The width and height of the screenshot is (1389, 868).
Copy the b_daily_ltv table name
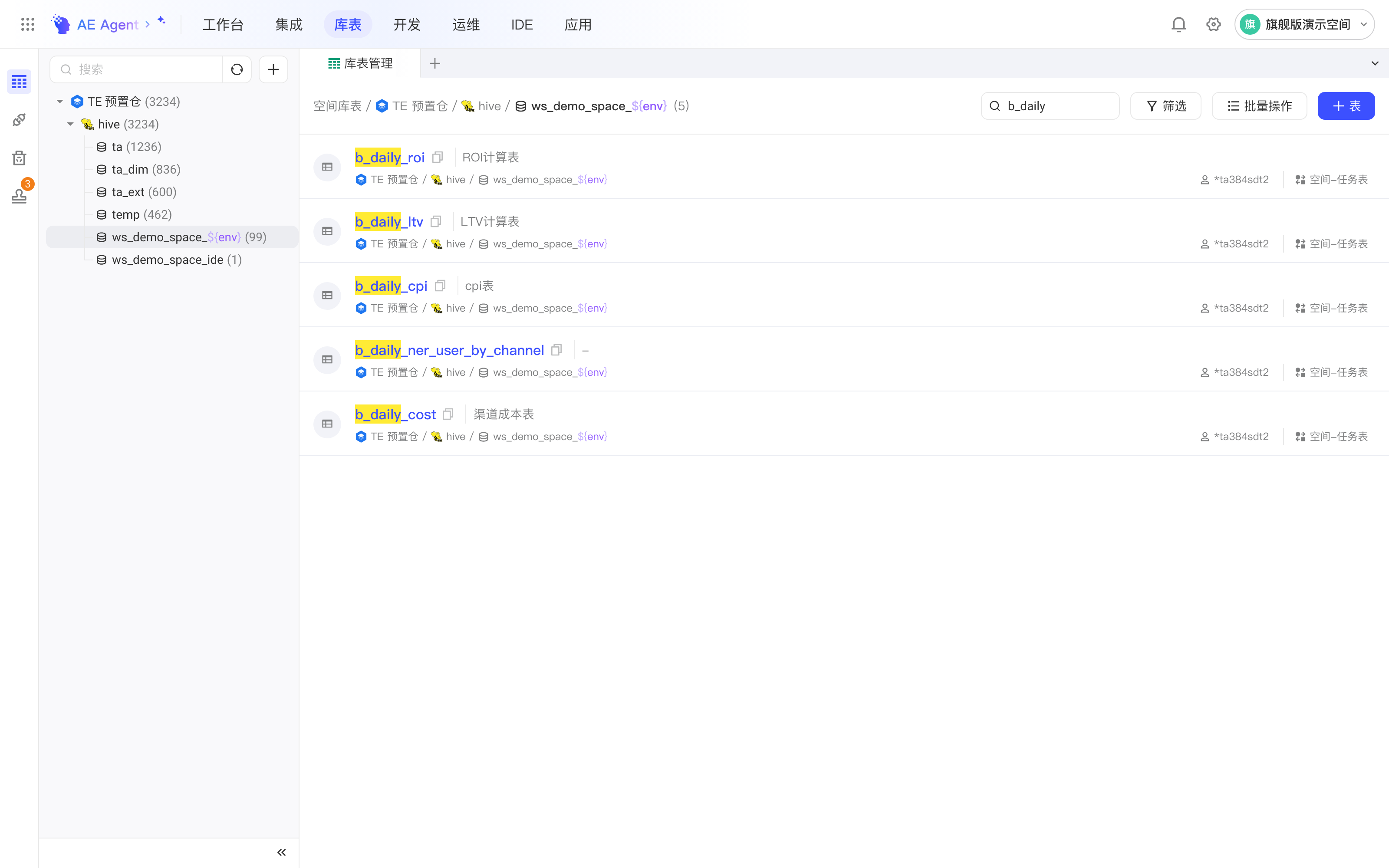pos(436,221)
